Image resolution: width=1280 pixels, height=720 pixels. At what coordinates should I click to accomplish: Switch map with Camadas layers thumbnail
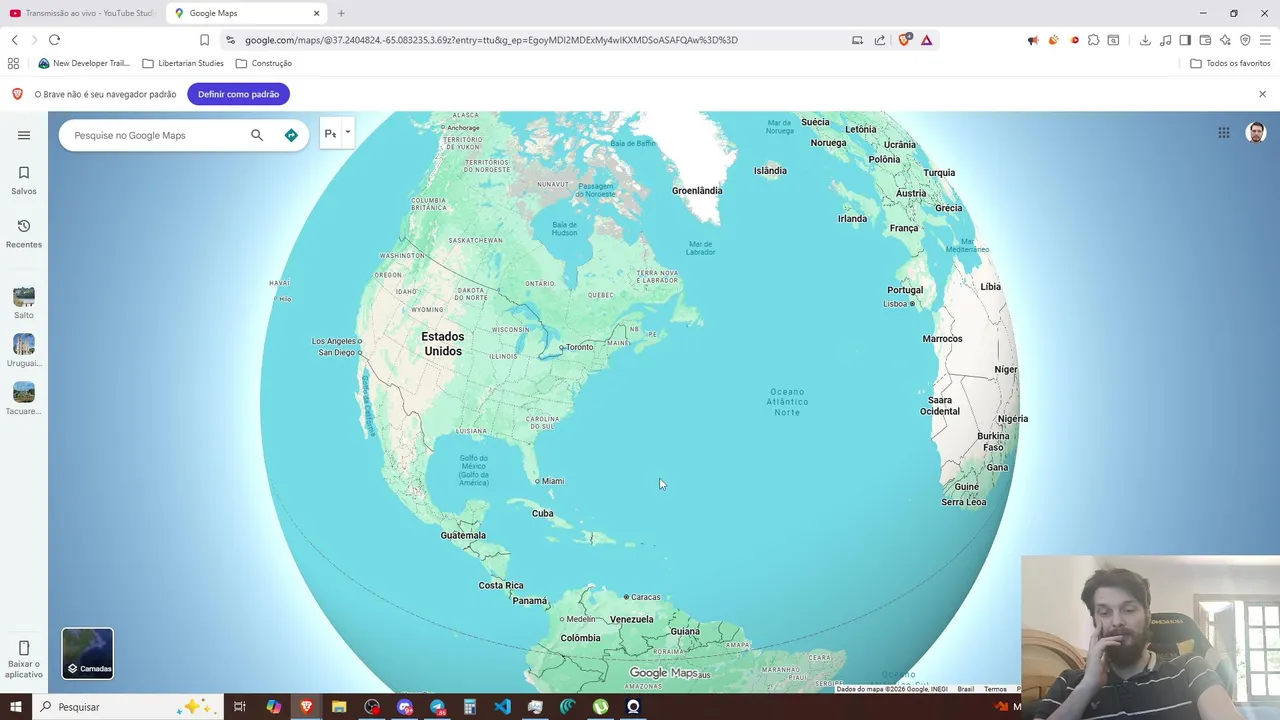(88, 653)
